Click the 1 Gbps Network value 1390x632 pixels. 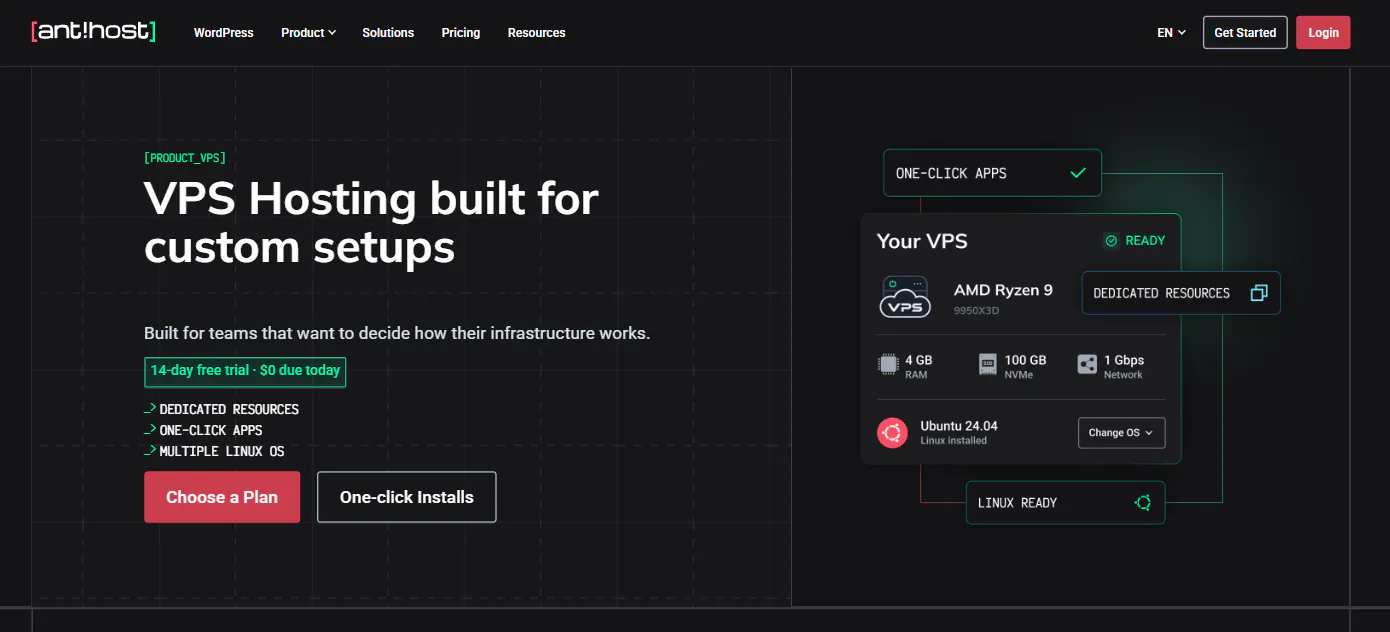point(1124,360)
